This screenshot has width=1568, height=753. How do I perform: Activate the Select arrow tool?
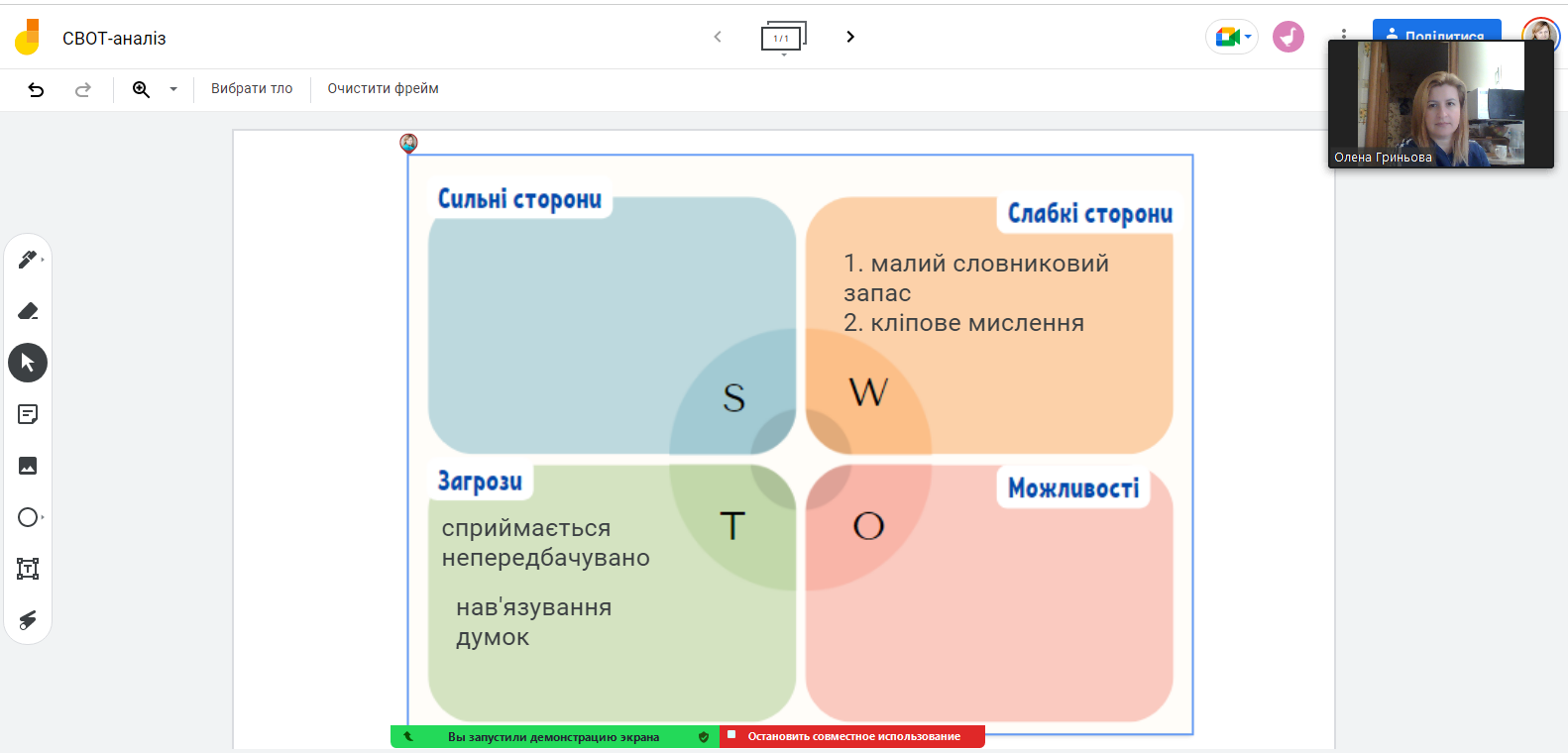pos(28,363)
